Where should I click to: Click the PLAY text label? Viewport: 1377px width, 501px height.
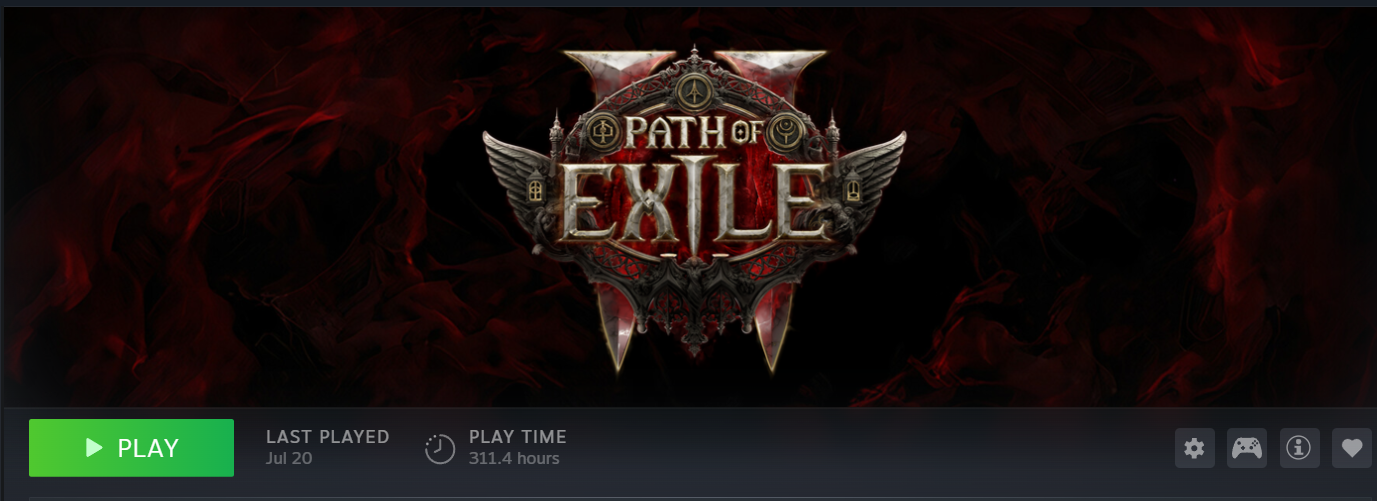click(148, 448)
